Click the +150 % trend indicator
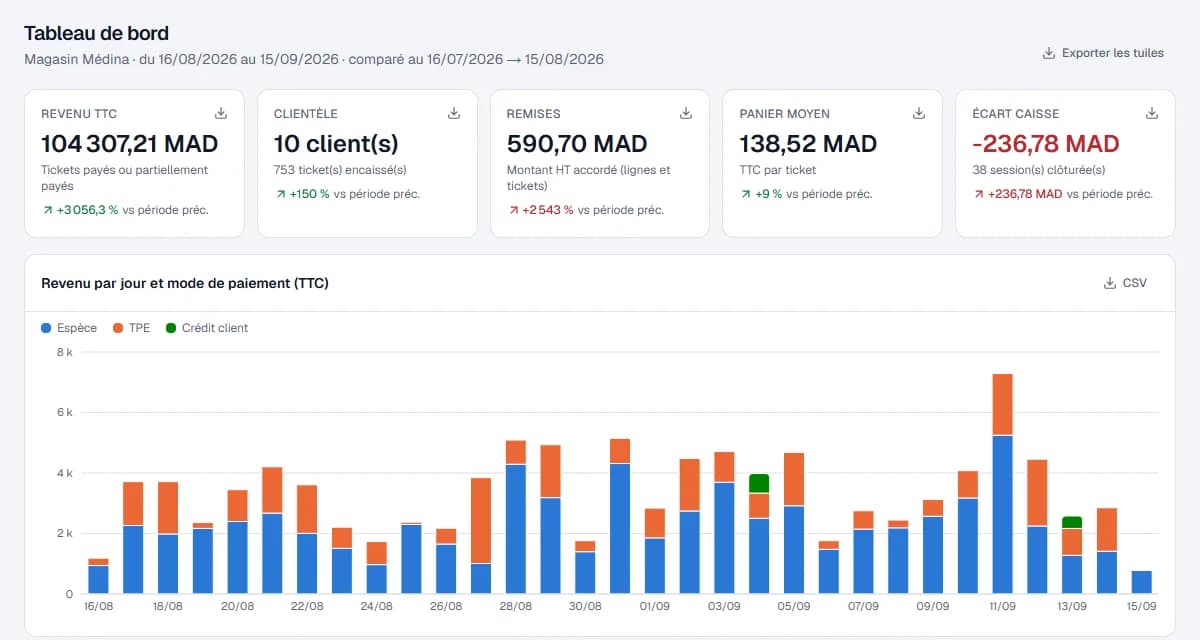This screenshot has height=640, width=1200. pyautogui.click(x=302, y=194)
